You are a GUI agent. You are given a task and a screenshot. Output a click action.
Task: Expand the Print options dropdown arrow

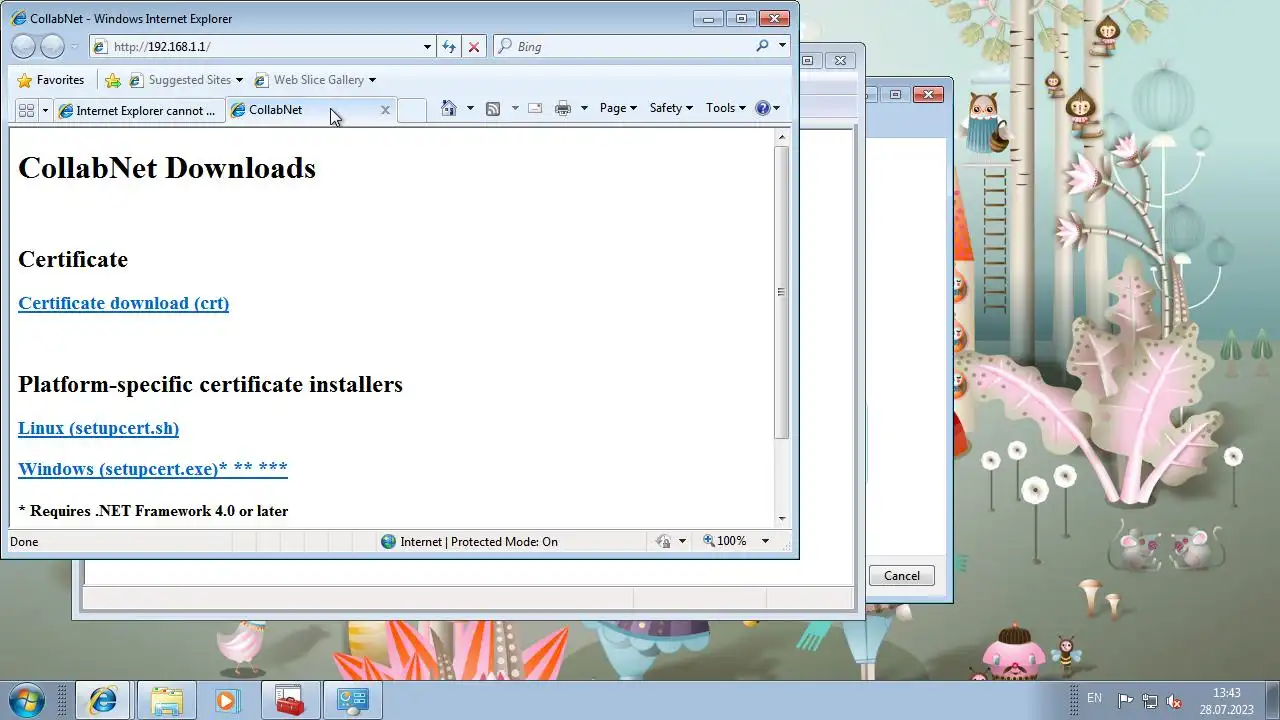585,108
